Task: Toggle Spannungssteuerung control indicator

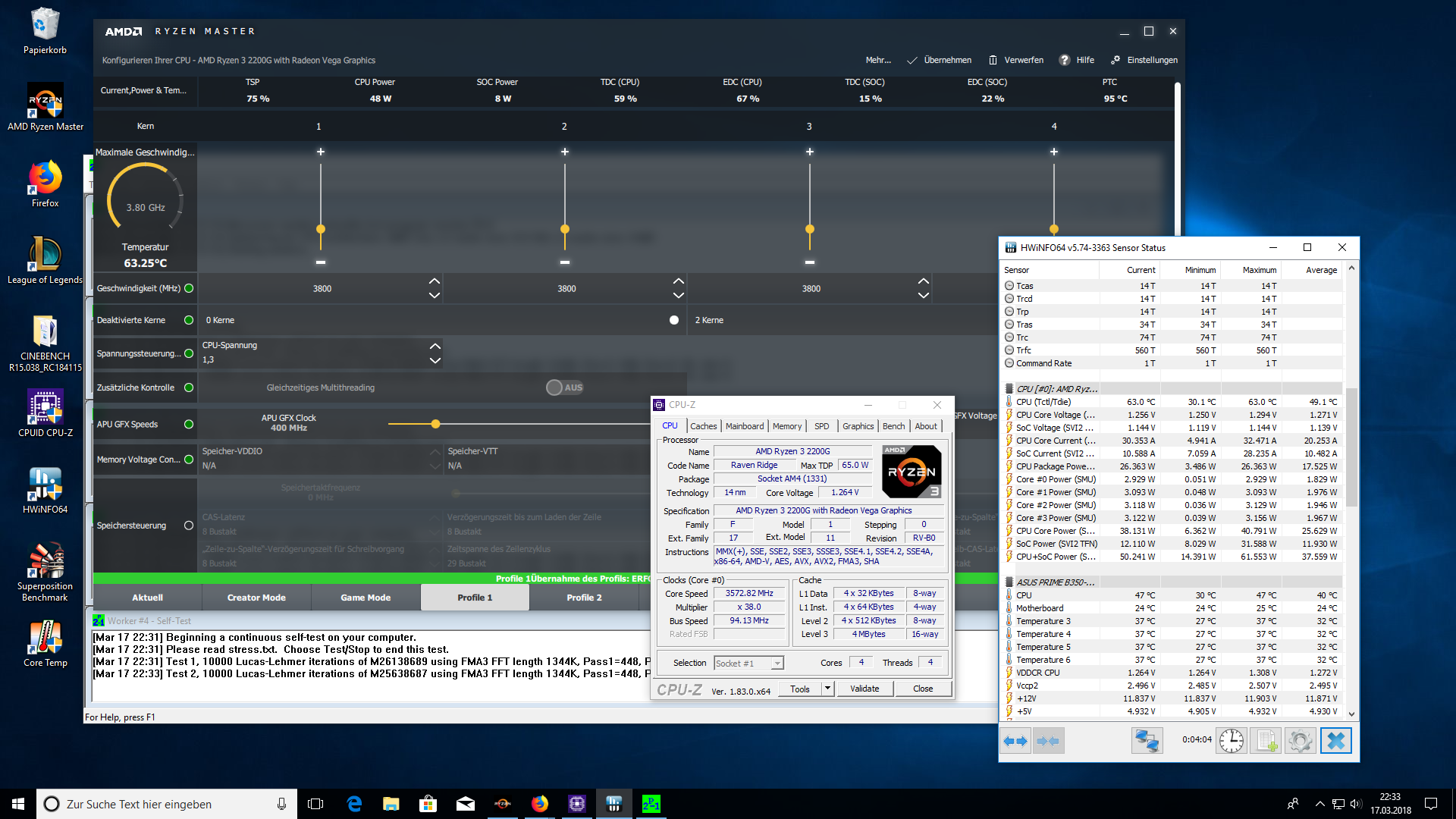Action: click(x=189, y=353)
